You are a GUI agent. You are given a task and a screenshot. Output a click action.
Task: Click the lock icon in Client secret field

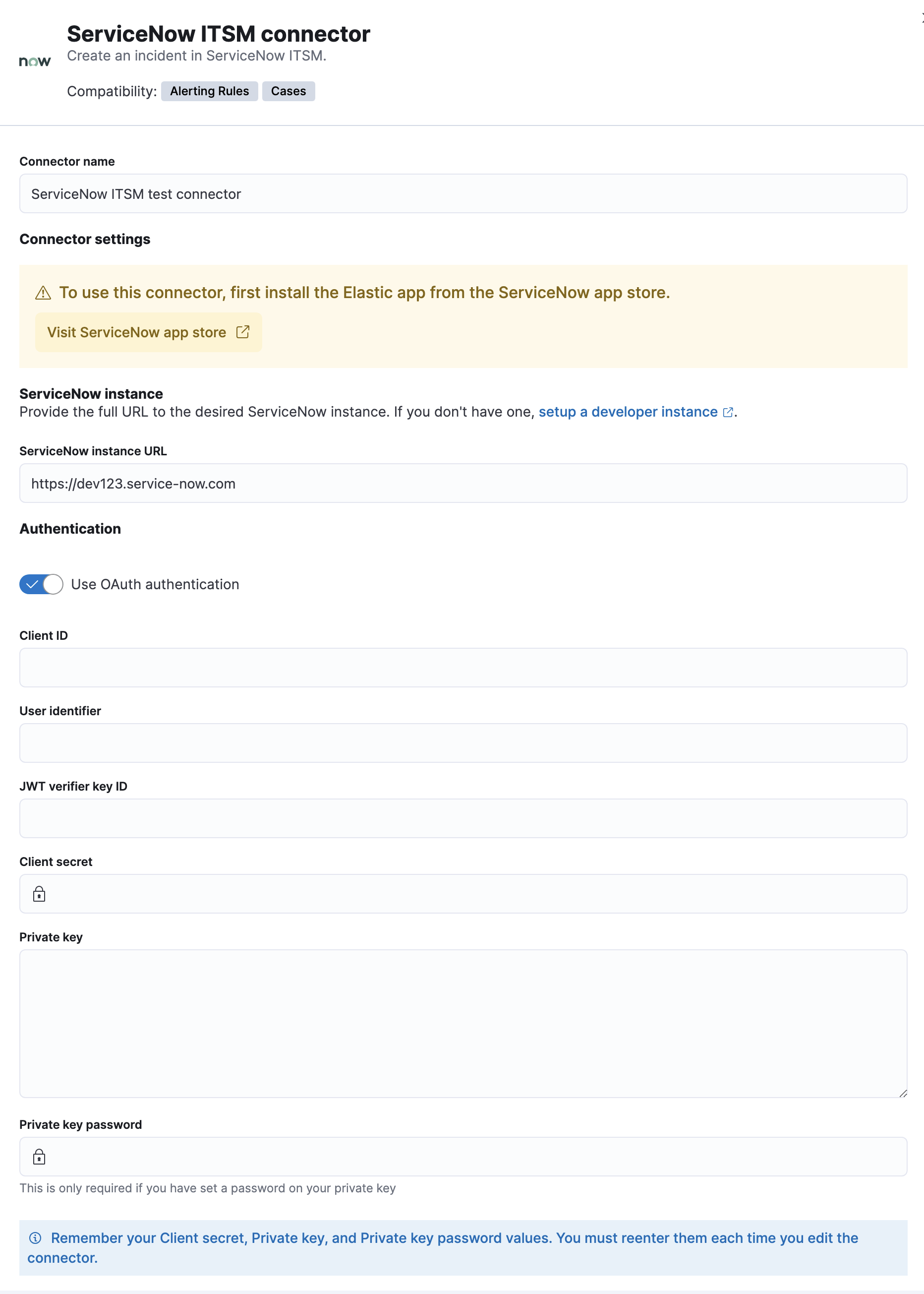pos(39,894)
